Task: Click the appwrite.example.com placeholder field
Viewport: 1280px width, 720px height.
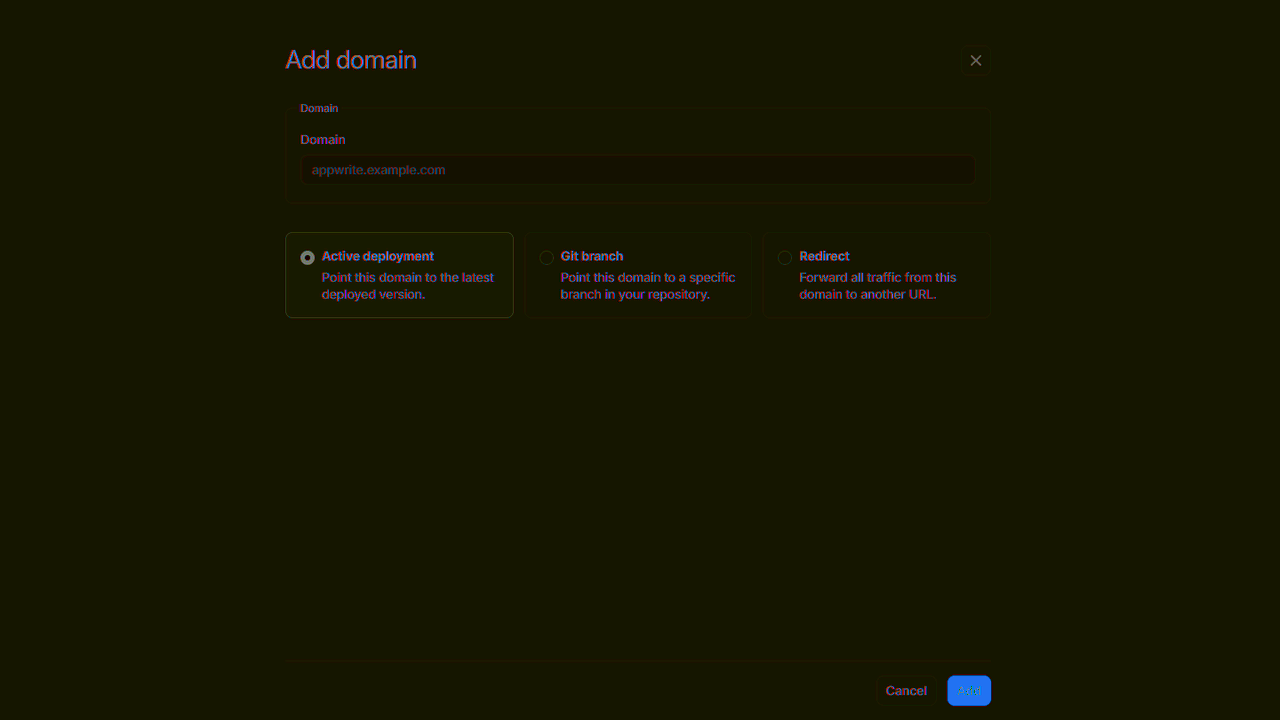Action: (x=637, y=169)
